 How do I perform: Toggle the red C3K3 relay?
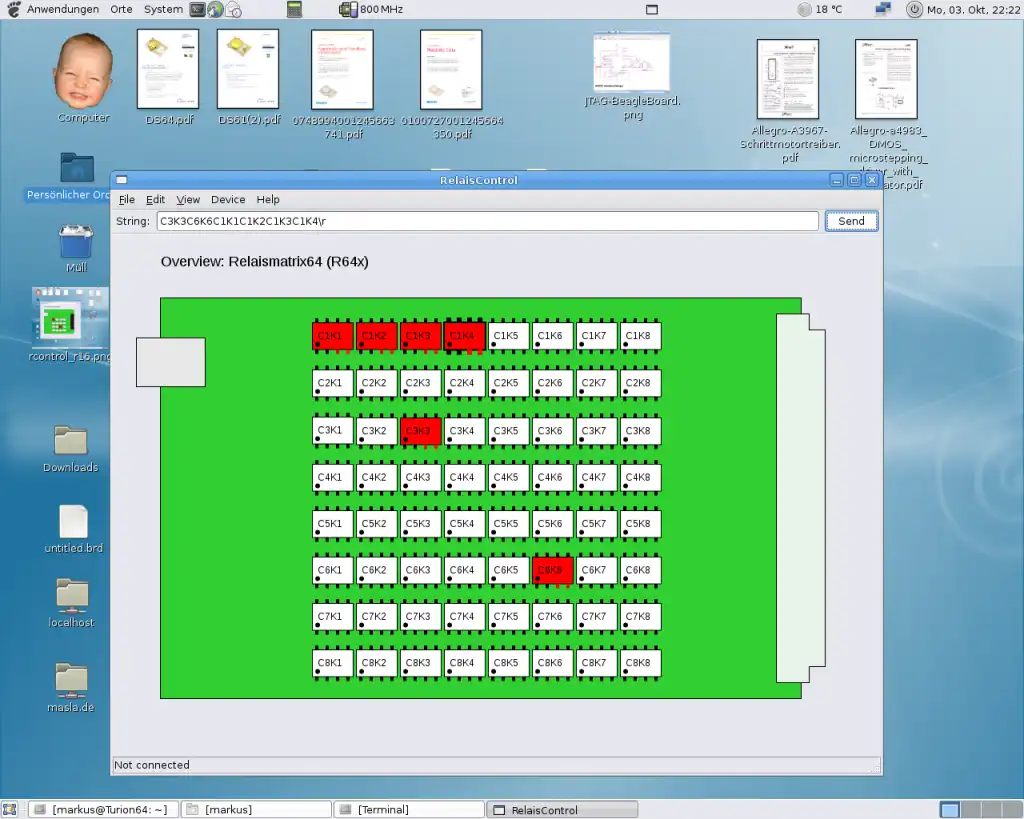click(x=421, y=431)
